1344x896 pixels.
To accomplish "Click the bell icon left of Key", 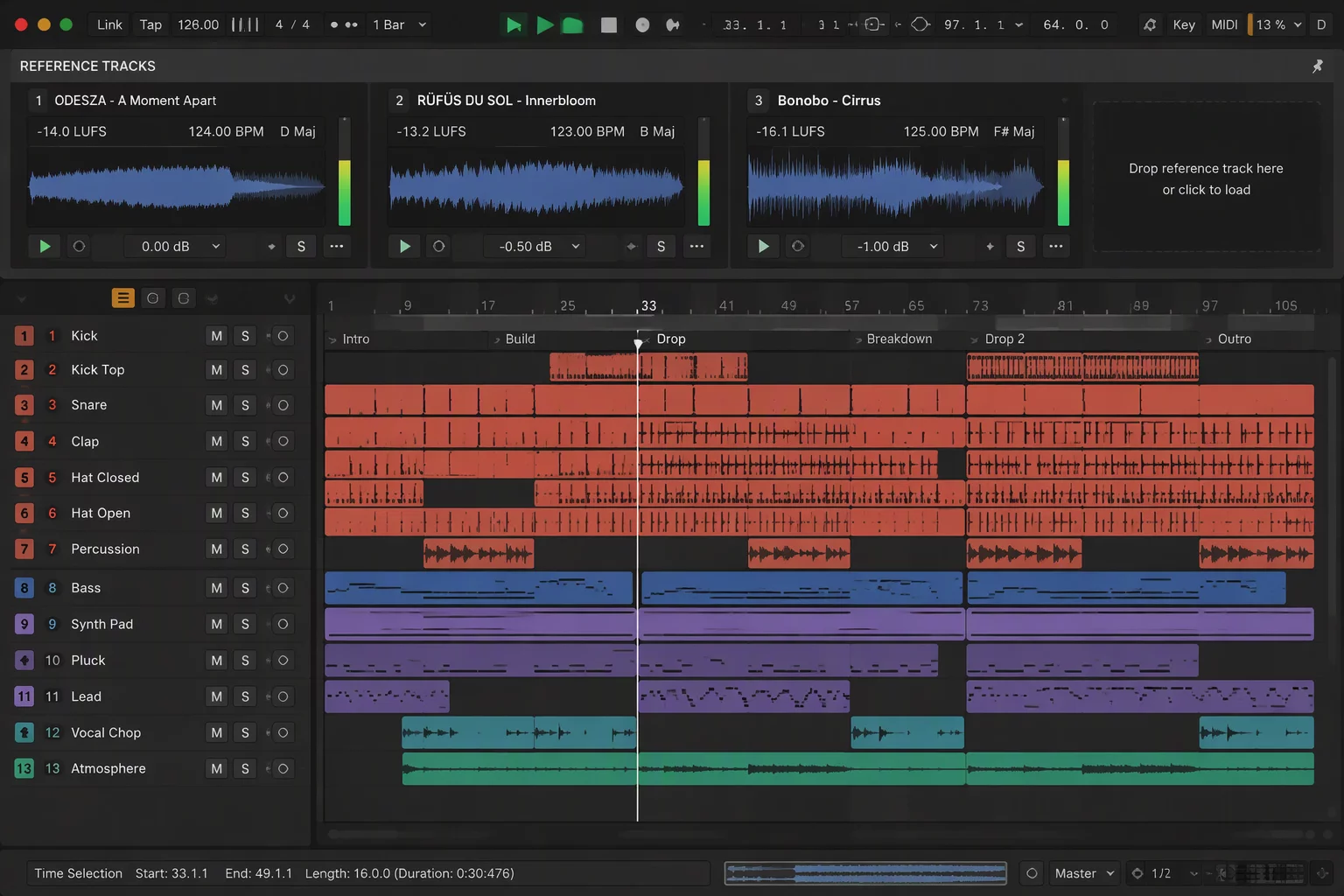I will (x=1150, y=24).
